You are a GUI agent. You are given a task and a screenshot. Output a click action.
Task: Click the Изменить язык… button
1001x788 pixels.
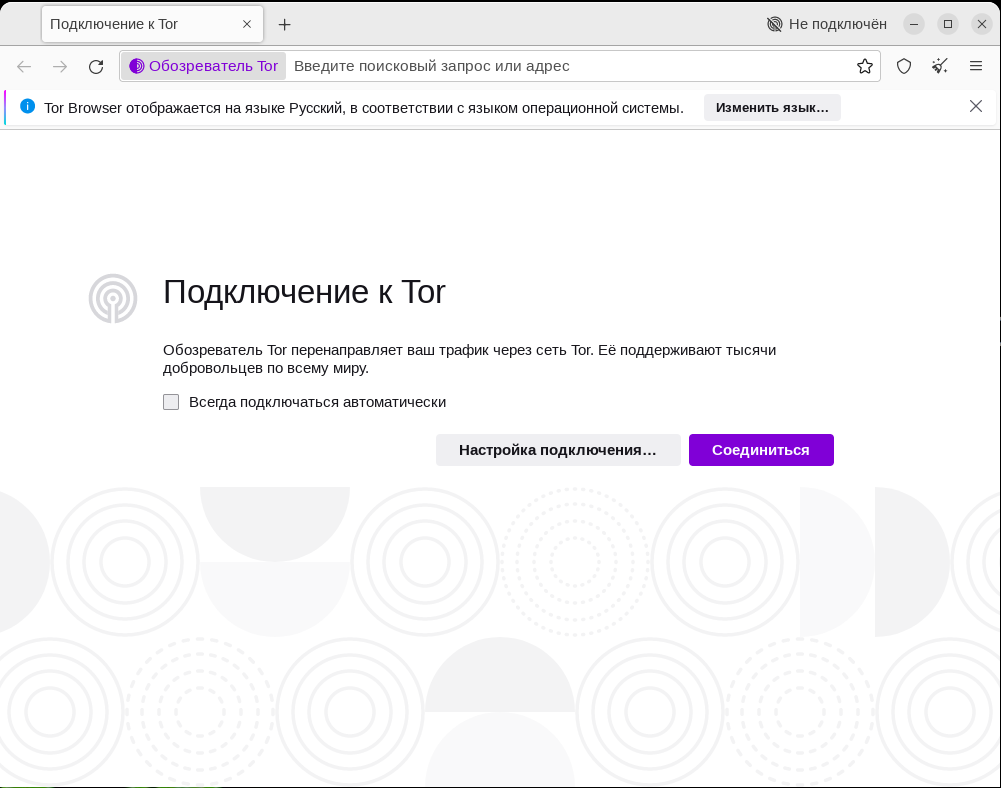[x=772, y=107]
